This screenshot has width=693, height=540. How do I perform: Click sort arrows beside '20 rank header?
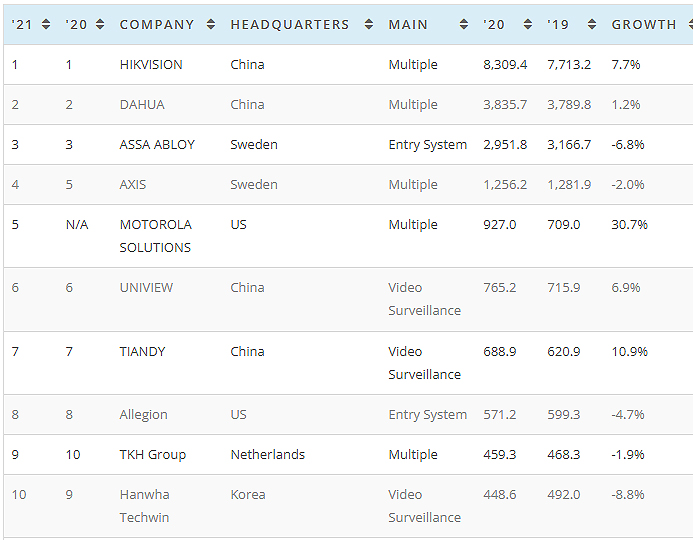[99, 24]
